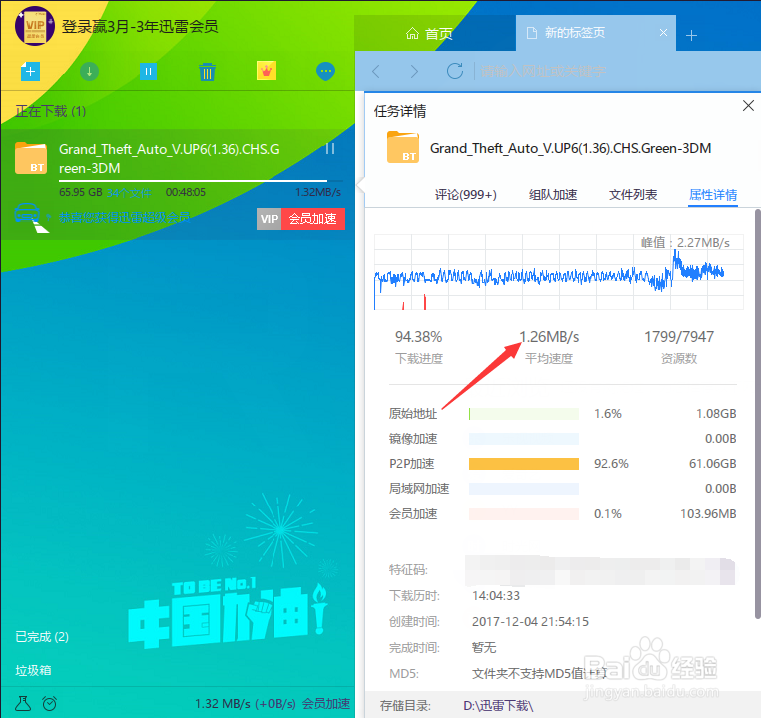Click the 会员加速 progress bar in details
Image resolution: width=761 pixels, height=718 pixels.
[524, 514]
